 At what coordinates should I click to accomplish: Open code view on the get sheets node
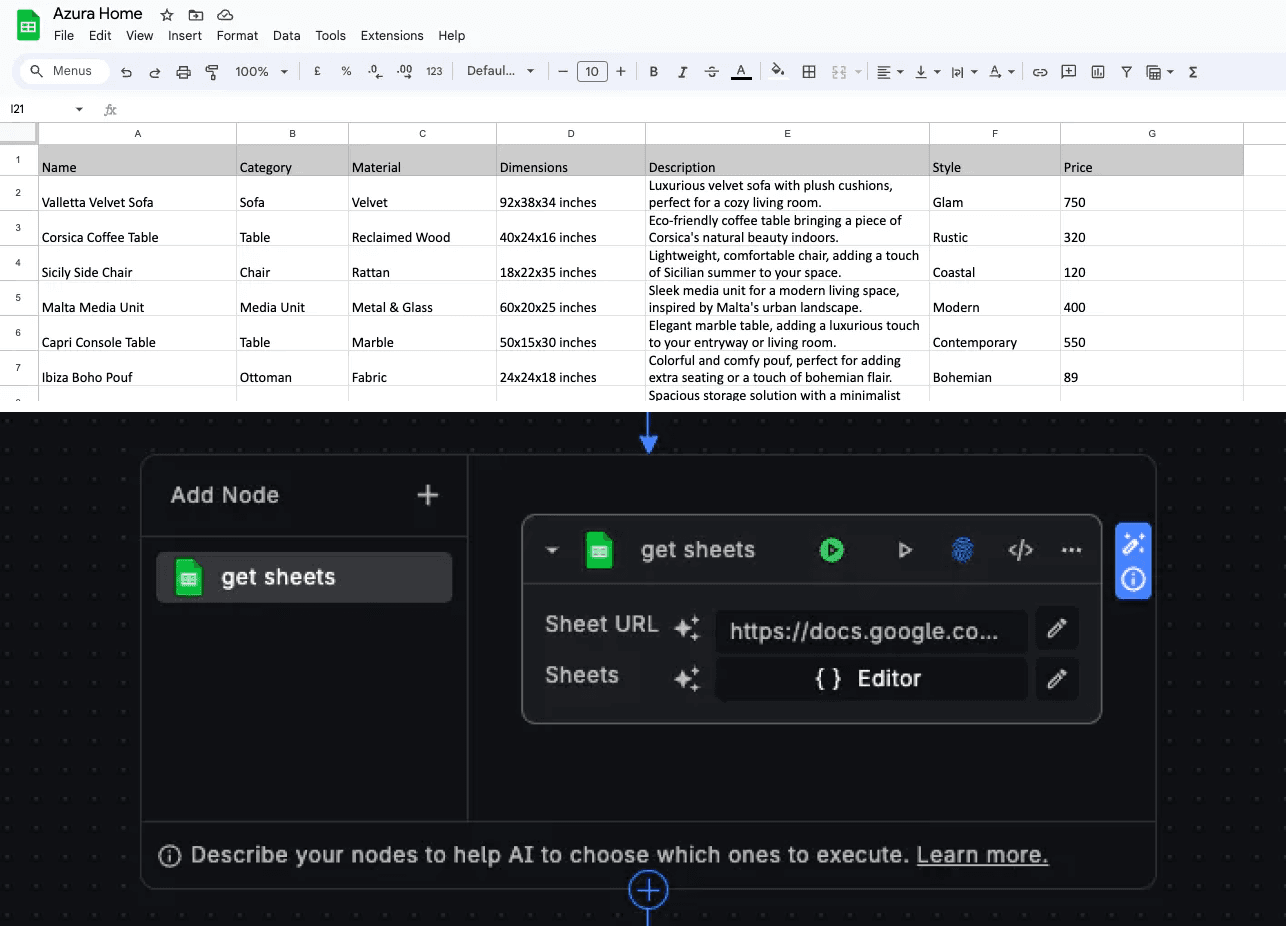click(1020, 549)
